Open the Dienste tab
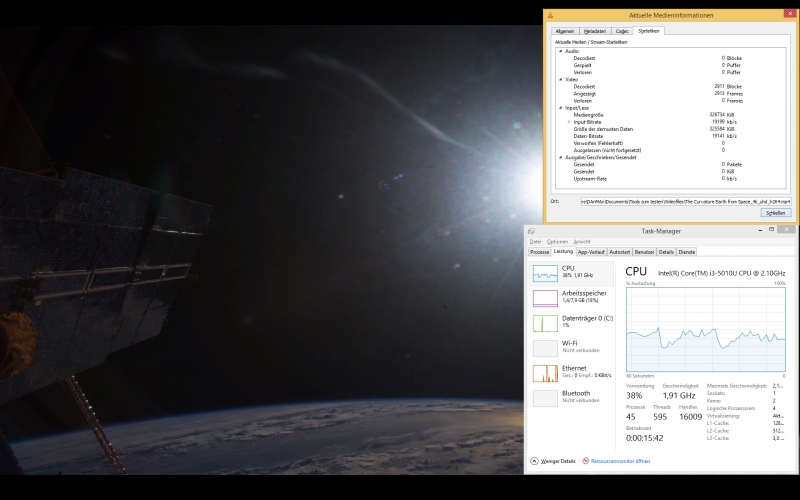Viewport: 800px width, 500px height. coord(687,252)
